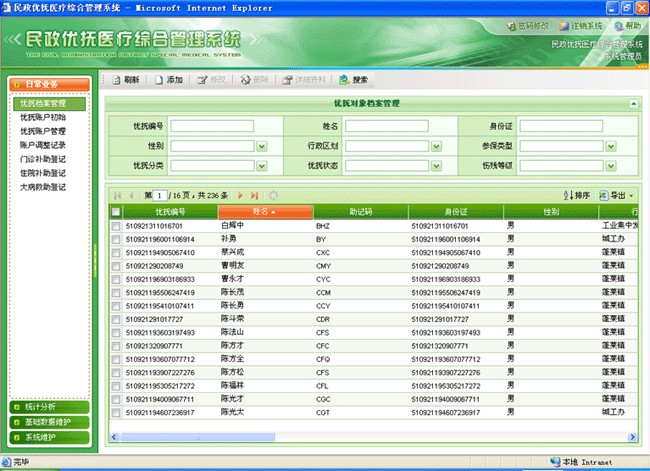Click the 导出 export icon

604,195
